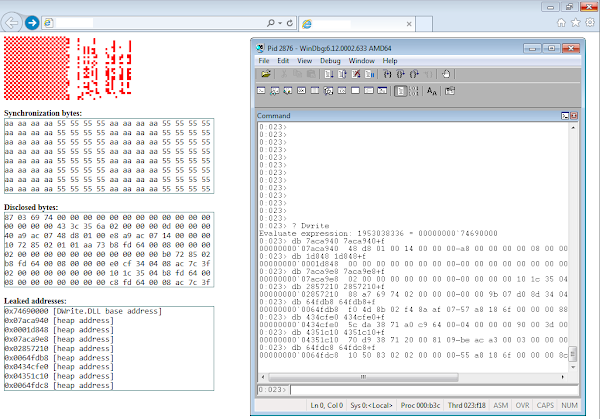Close the Command pane with red X
Screen dimensions: 600x419
tap(576, 116)
